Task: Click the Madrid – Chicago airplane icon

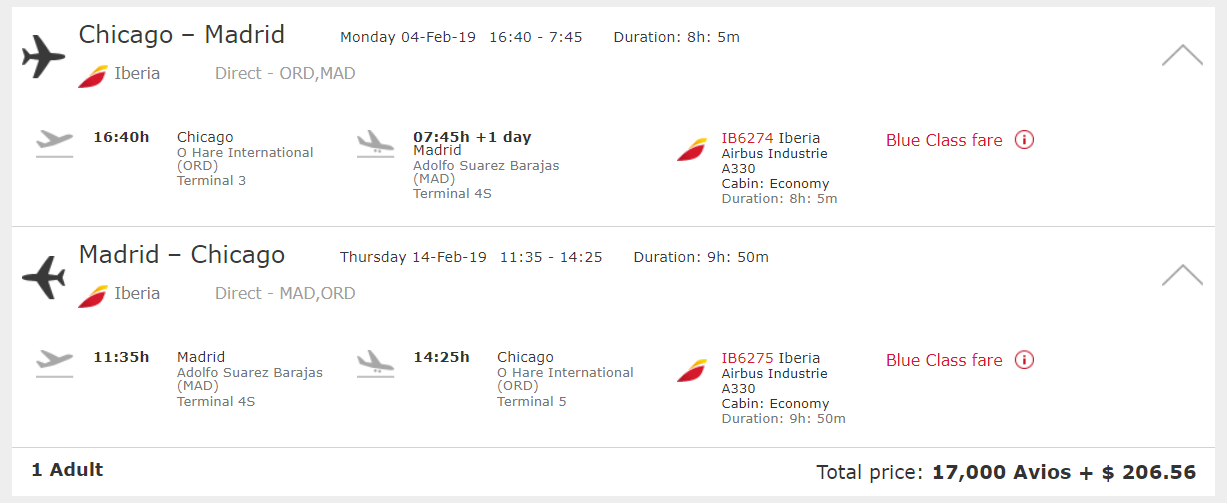Action: click(x=43, y=277)
